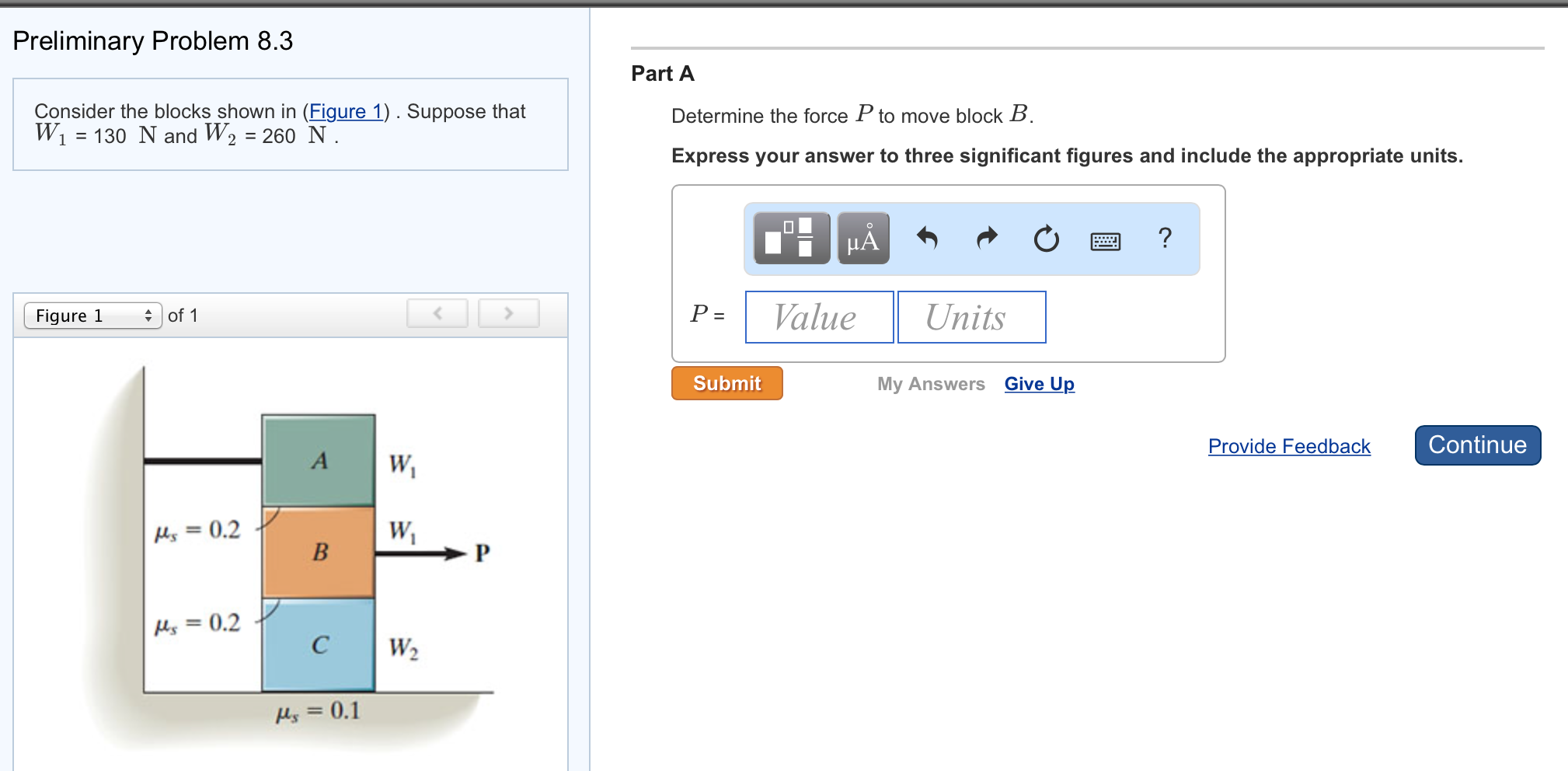Viewport: 1568px width, 771px height.
Task: Select the exponent formatting template icon
Action: [789, 239]
